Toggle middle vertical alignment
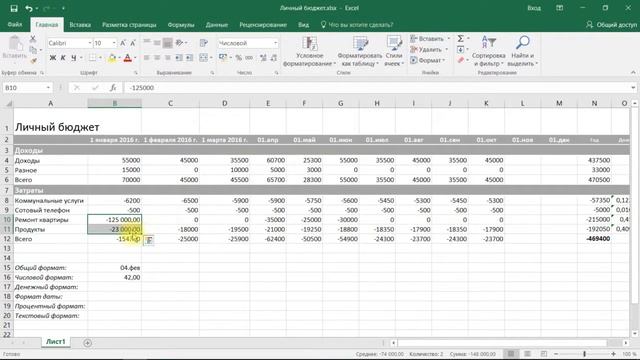 point(157,43)
